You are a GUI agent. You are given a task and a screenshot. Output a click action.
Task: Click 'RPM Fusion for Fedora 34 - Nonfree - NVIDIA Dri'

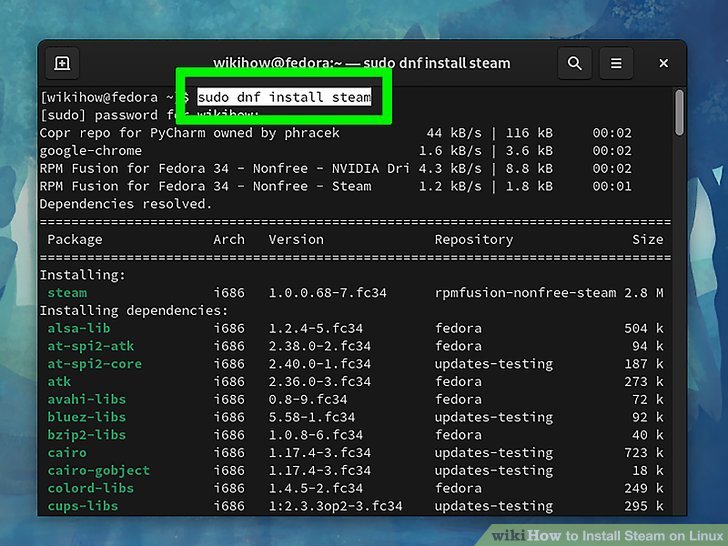point(224,169)
